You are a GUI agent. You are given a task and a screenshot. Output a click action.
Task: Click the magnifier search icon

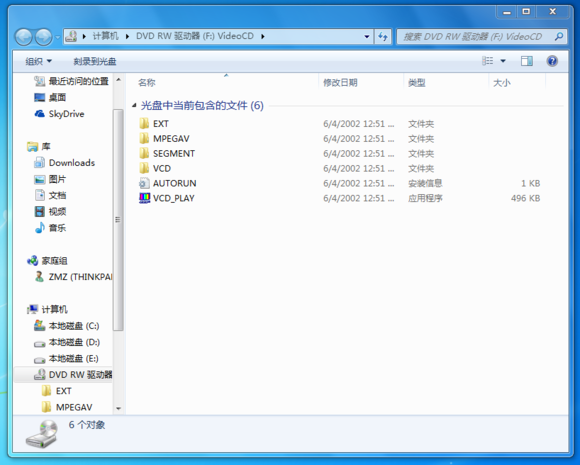coord(559,36)
